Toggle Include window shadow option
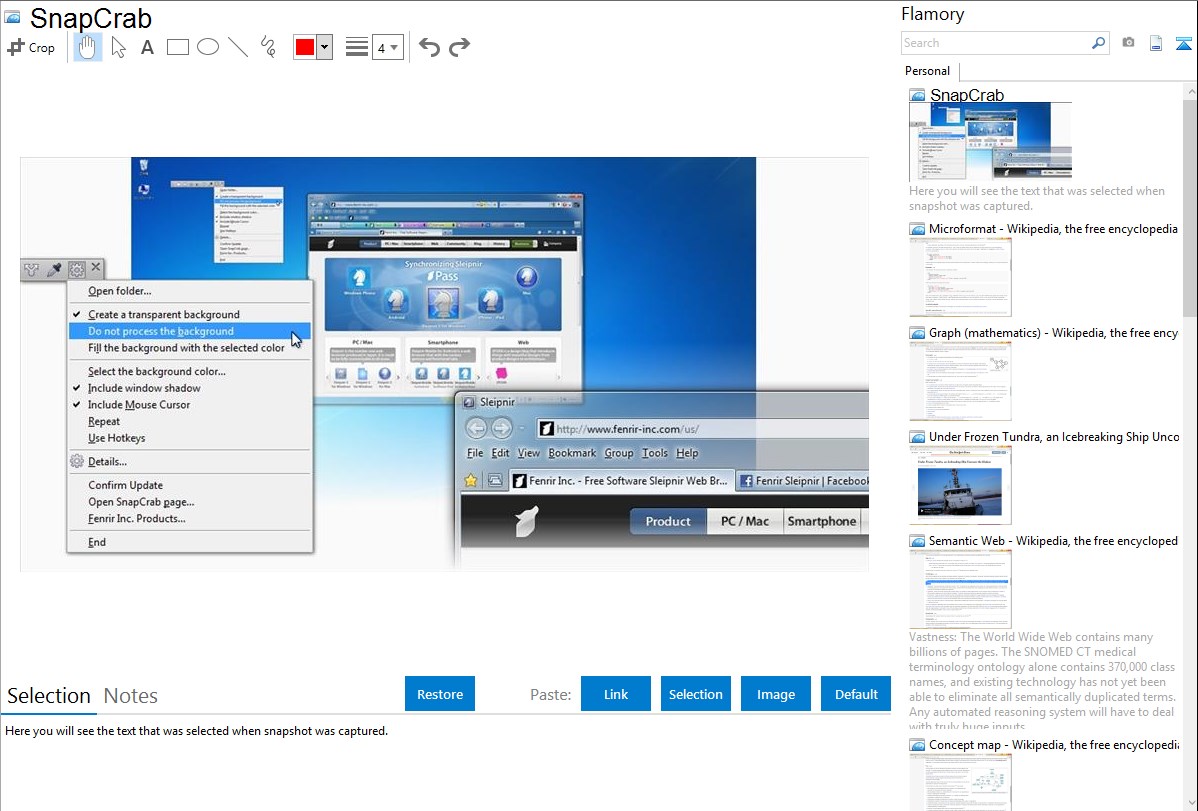The width and height of the screenshot is (1198, 811). [x=189, y=388]
